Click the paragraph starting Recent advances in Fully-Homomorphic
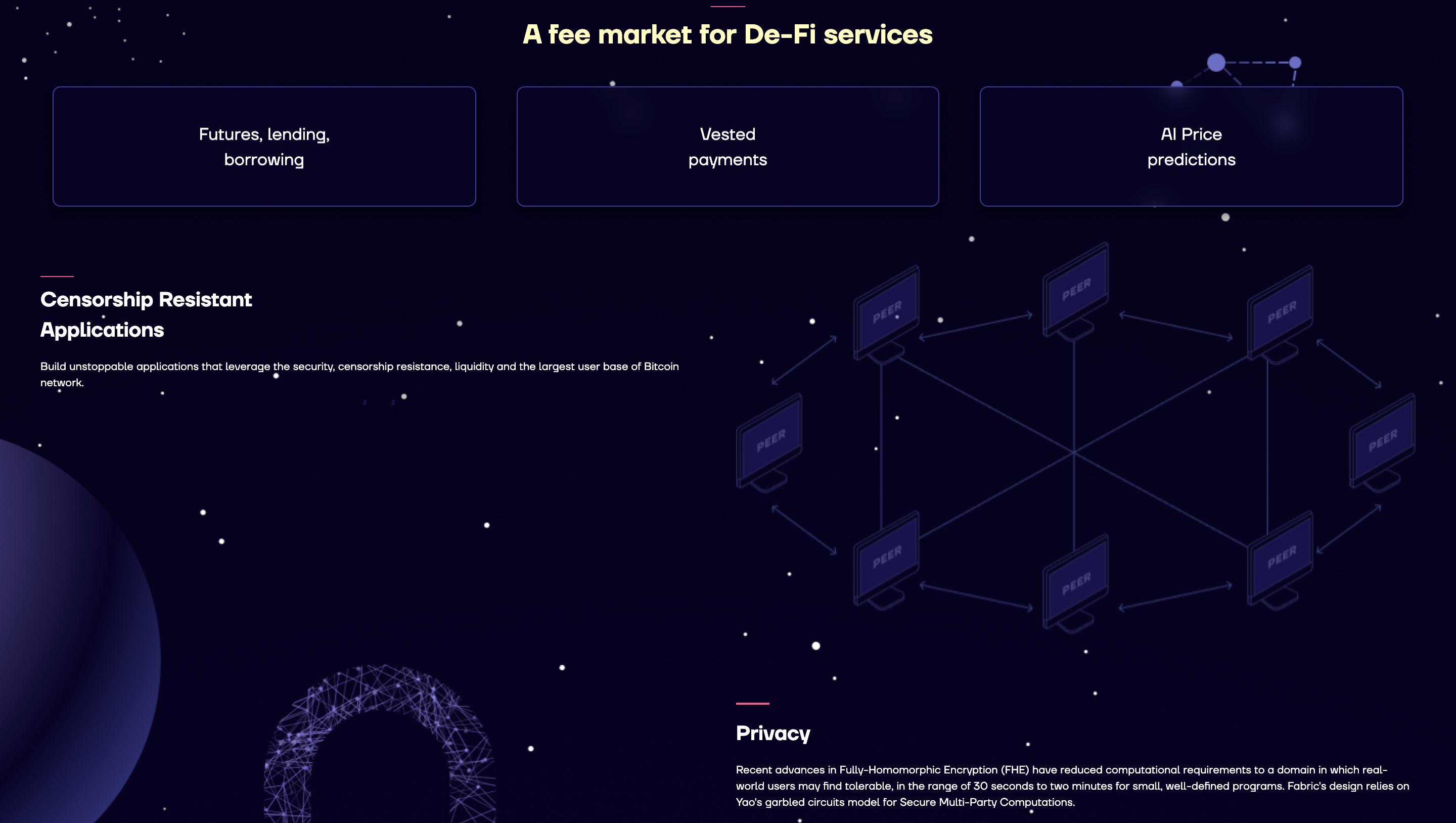Screen dimensions: 1456x823 1072,786
